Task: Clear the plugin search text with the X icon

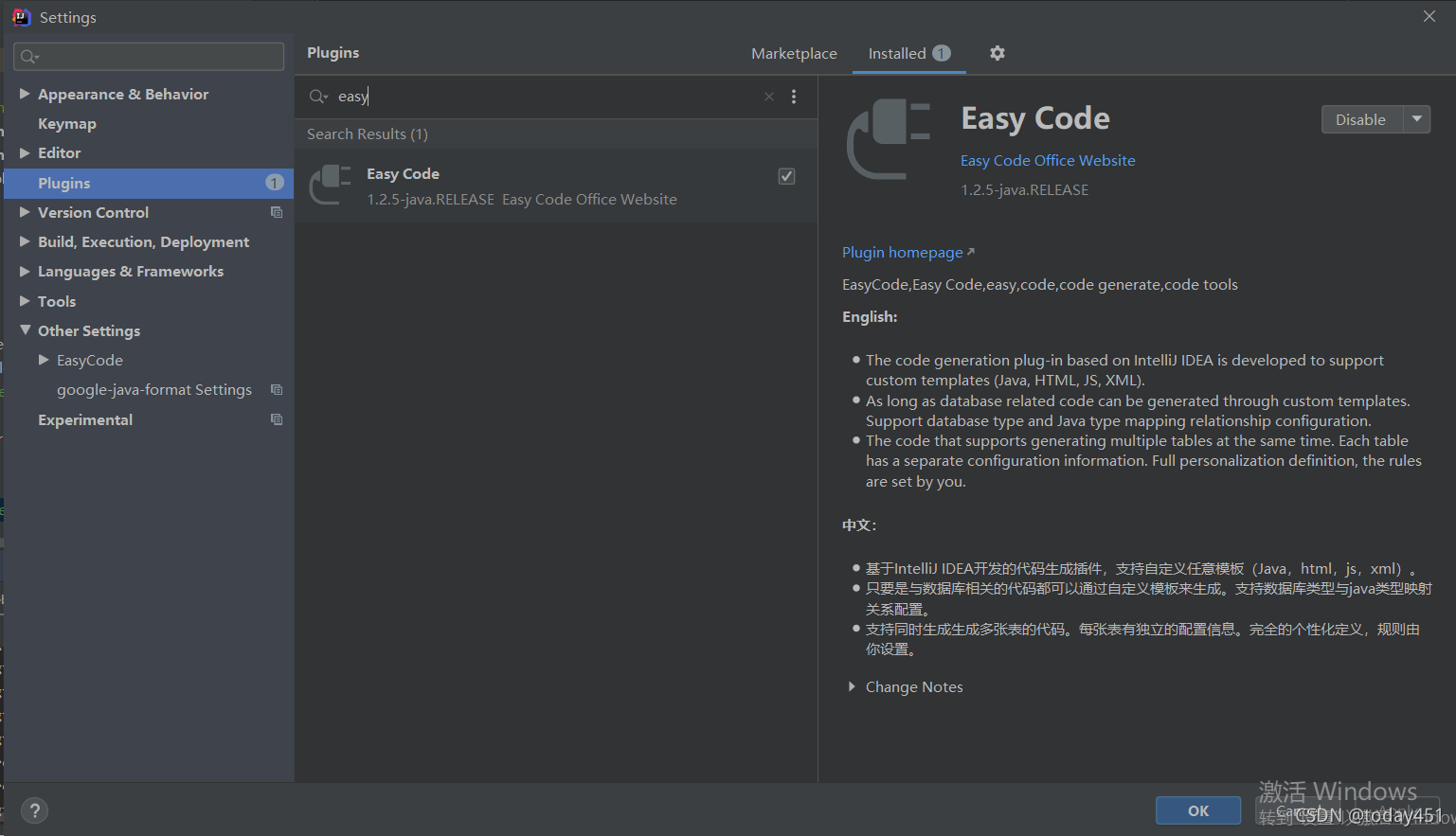Action: click(769, 97)
